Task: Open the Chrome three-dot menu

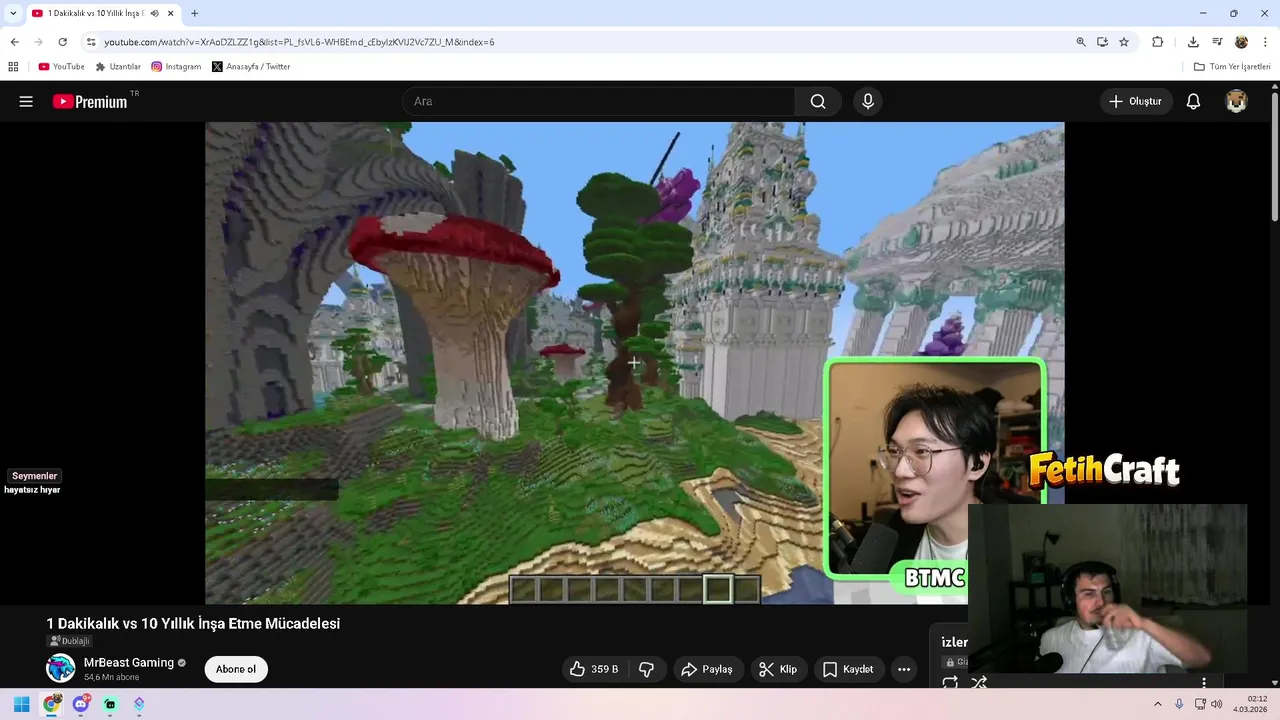Action: point(1265,42)
